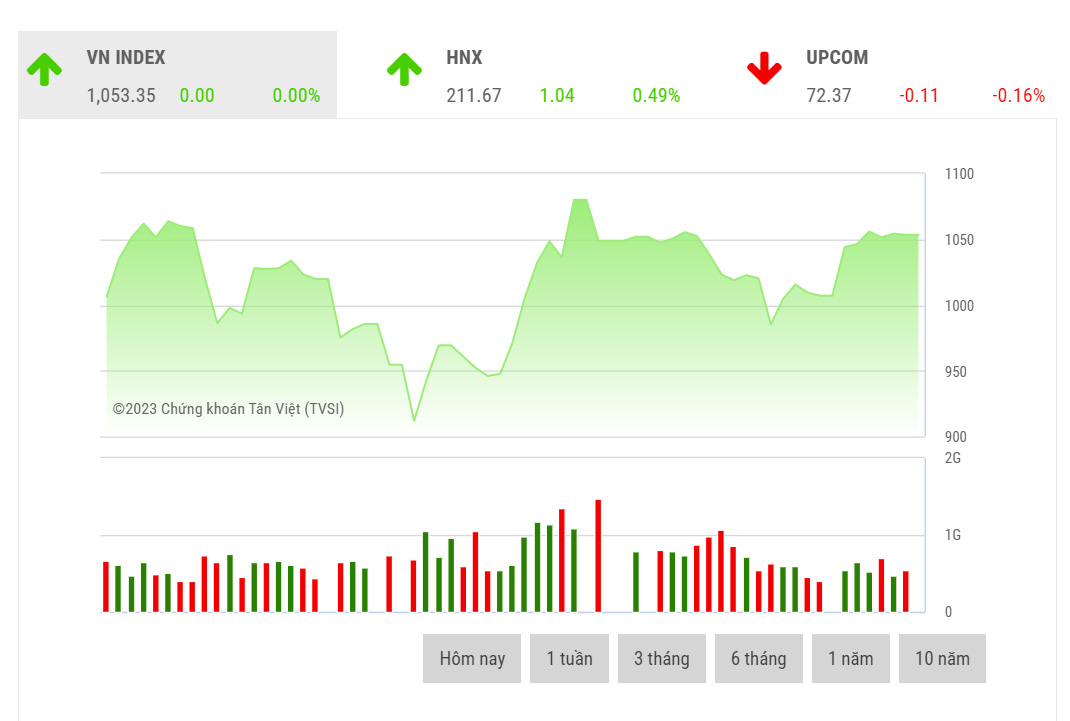The height and width of the screenshot is (721, 1070).
Task: View the 1 năm chart range
Action: 851,658
